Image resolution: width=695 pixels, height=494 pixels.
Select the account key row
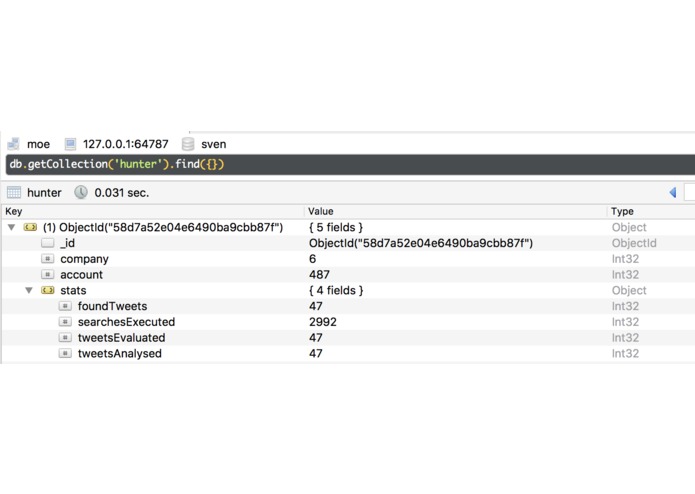[82, 275]
